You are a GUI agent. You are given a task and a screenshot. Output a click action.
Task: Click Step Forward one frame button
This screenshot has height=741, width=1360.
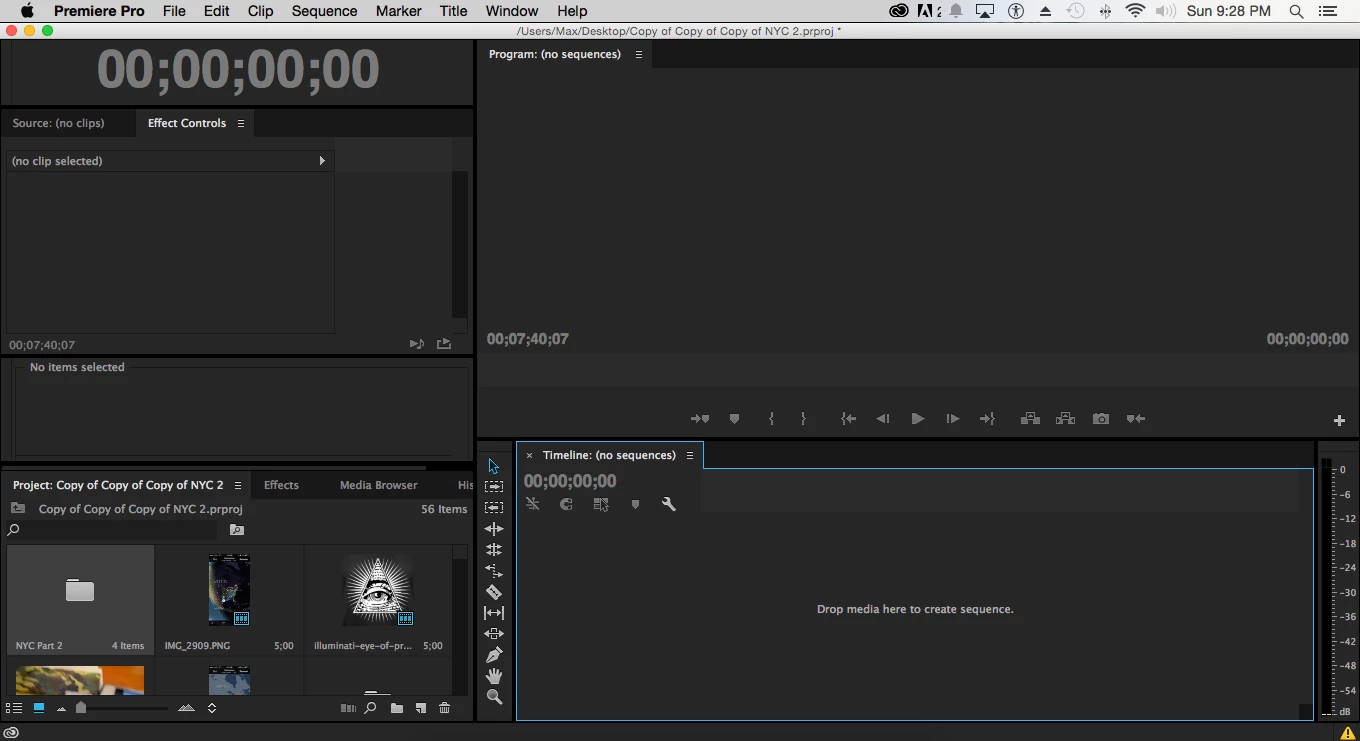click(952, 419)
